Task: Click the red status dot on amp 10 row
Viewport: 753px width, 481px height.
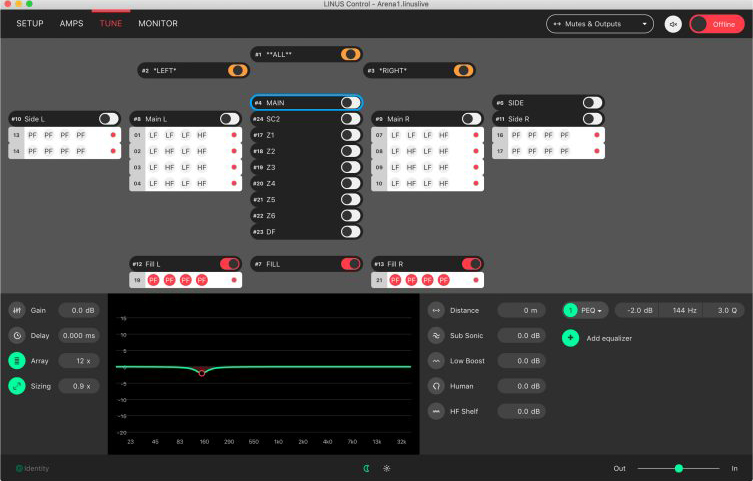Action: [x=476, y=183]
